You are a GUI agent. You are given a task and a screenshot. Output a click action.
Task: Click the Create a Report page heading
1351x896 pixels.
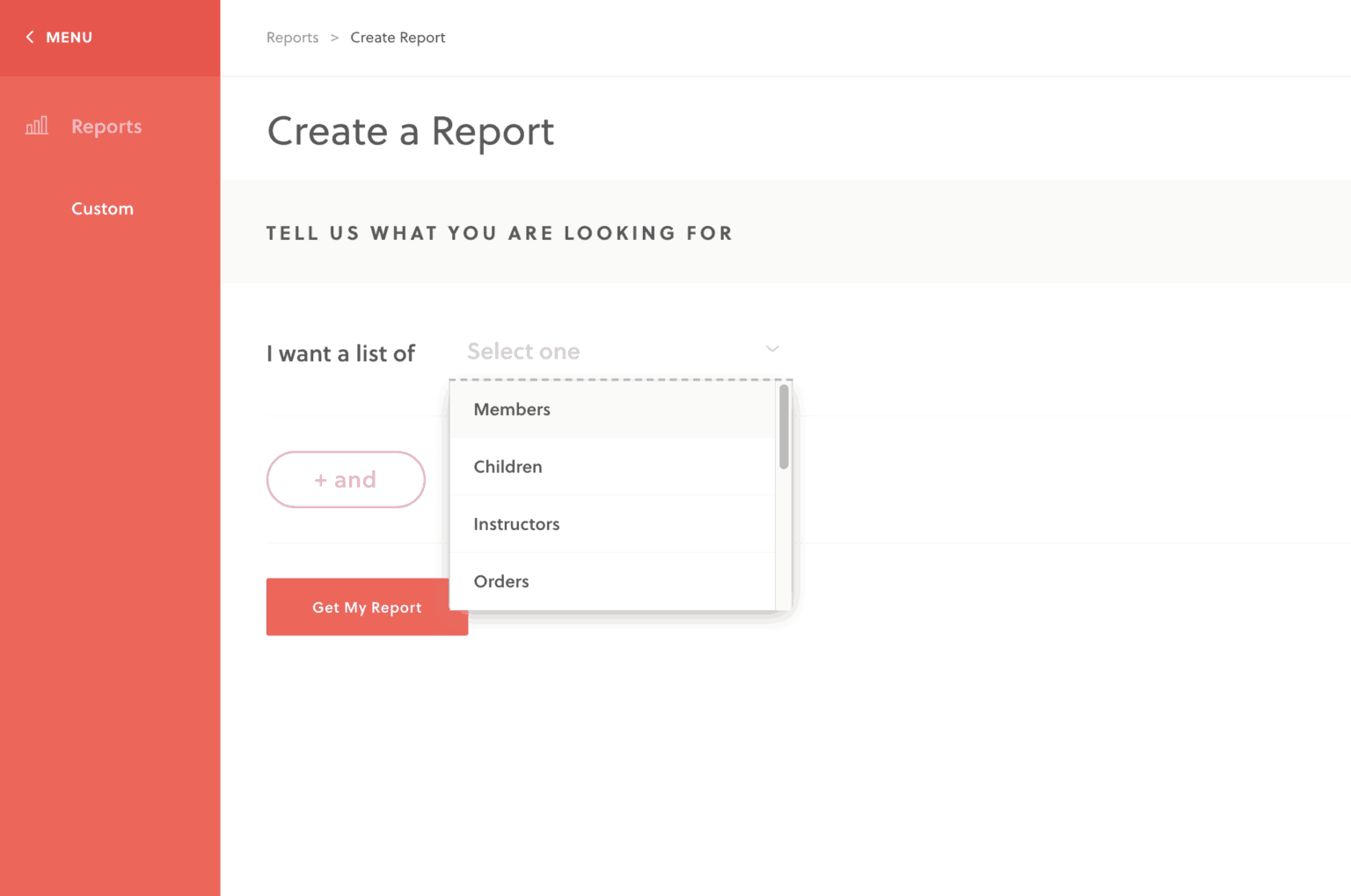[x=410, y=132]
